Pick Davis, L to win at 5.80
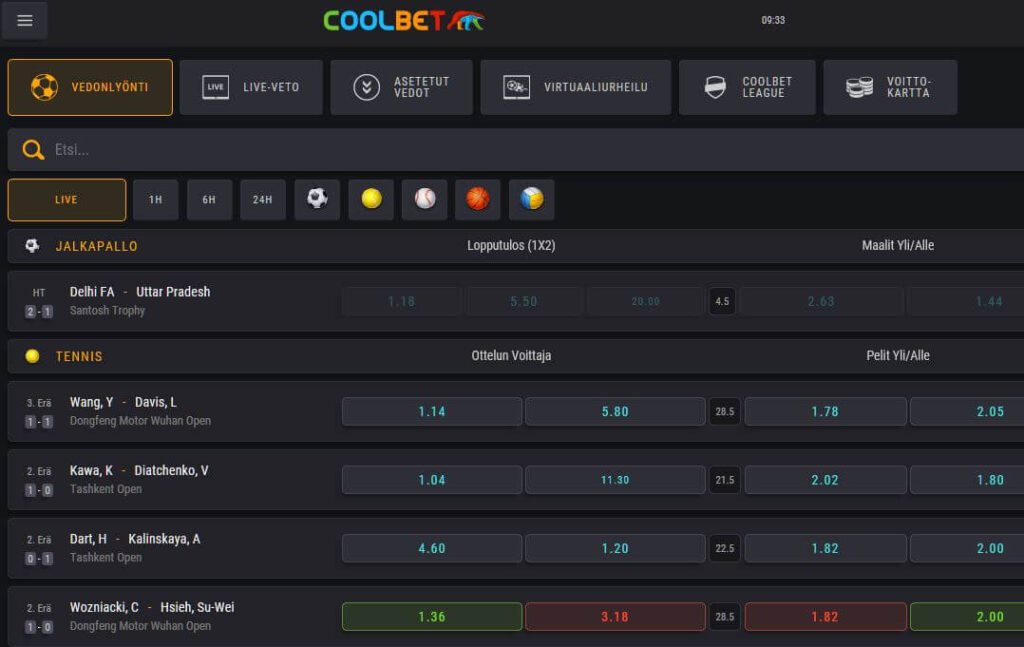The image size is (1024, 647). (615, 411)
